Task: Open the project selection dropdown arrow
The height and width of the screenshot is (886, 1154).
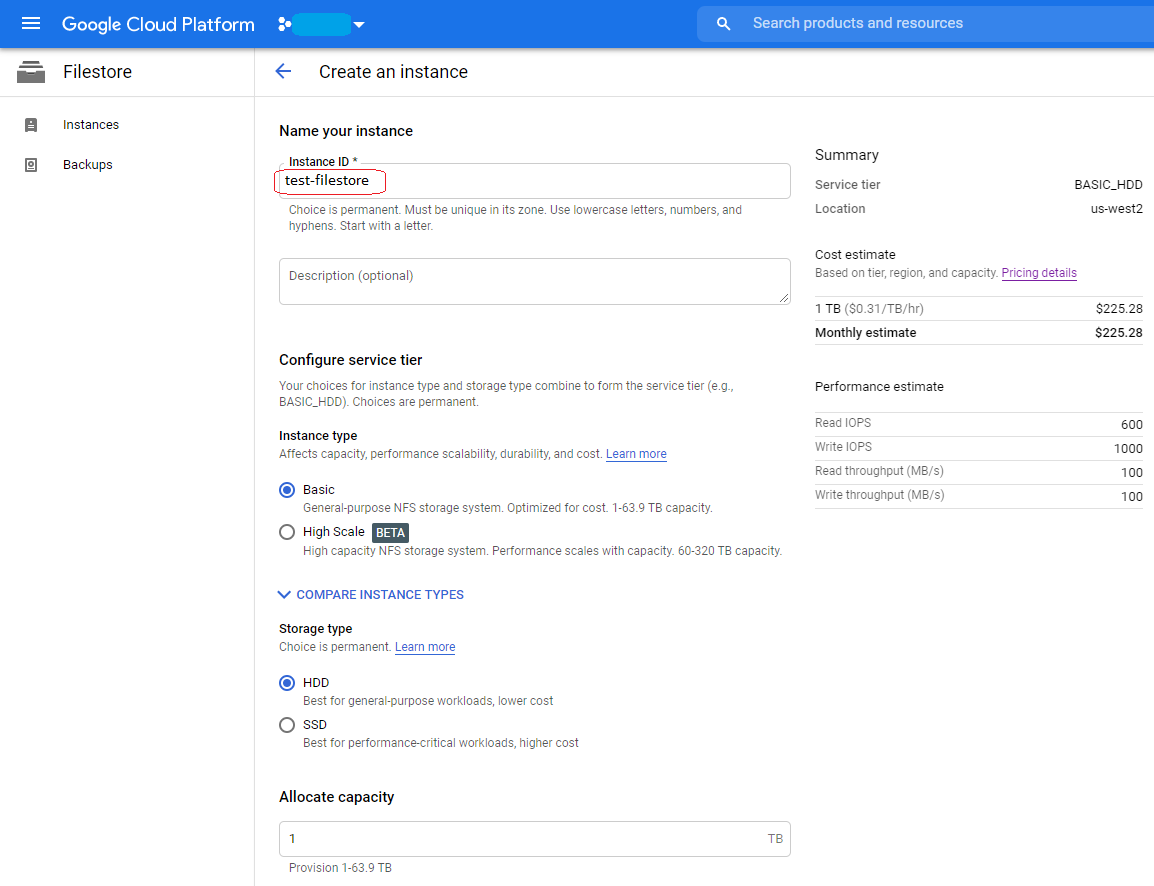Action: [x=358, y=24]
